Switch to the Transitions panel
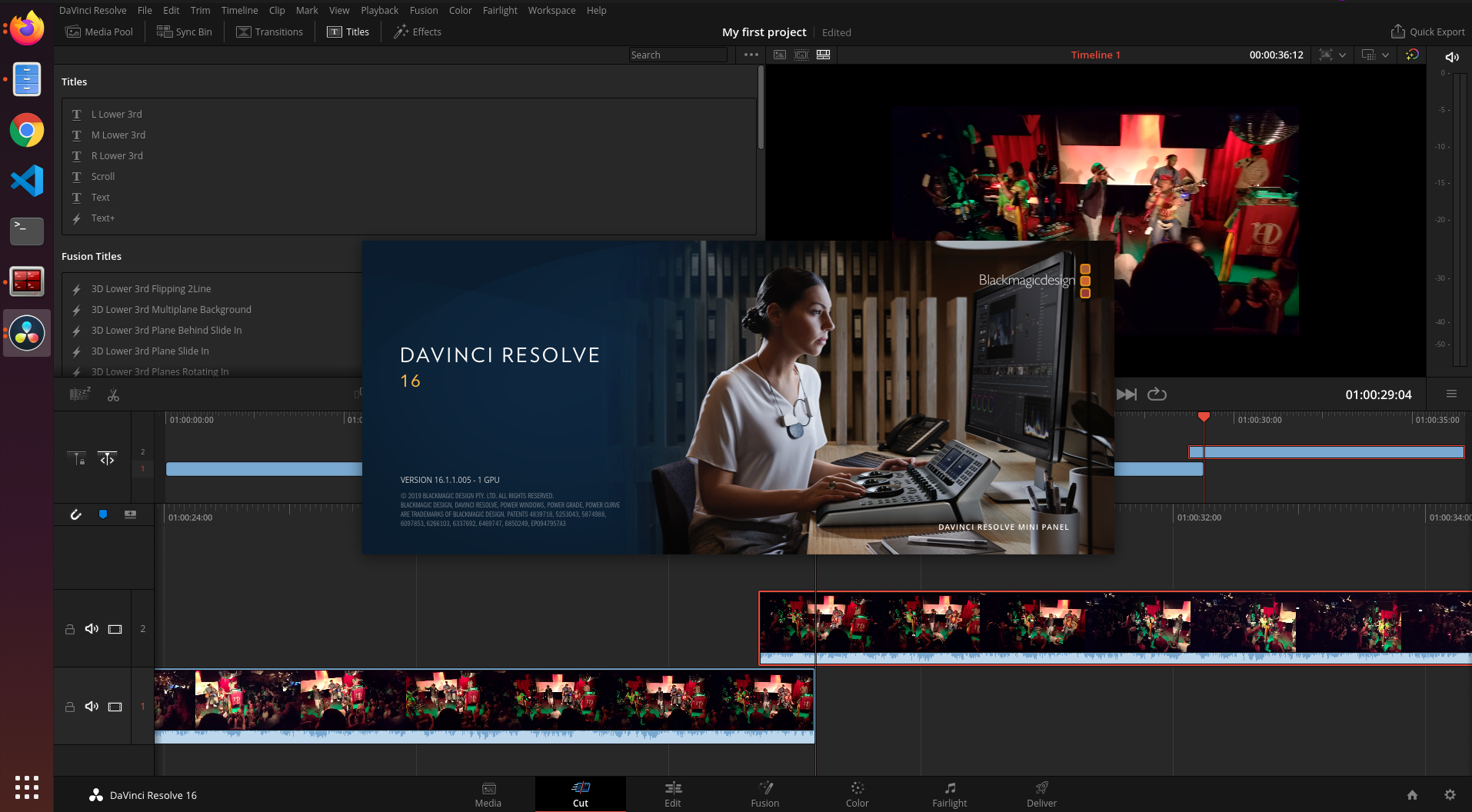The image size is (1472, 812). (270, 32)
